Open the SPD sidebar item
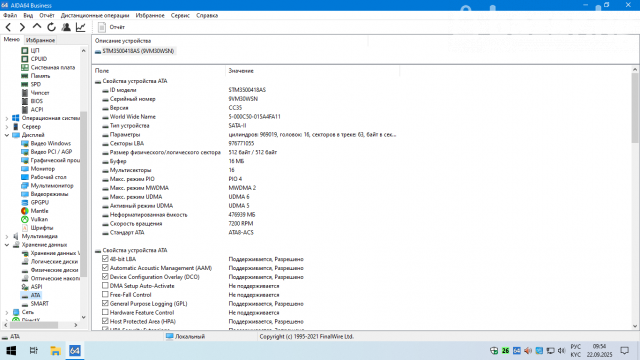Image resolution: width=640 pixels, height=360 pixels. coord(36,84)
